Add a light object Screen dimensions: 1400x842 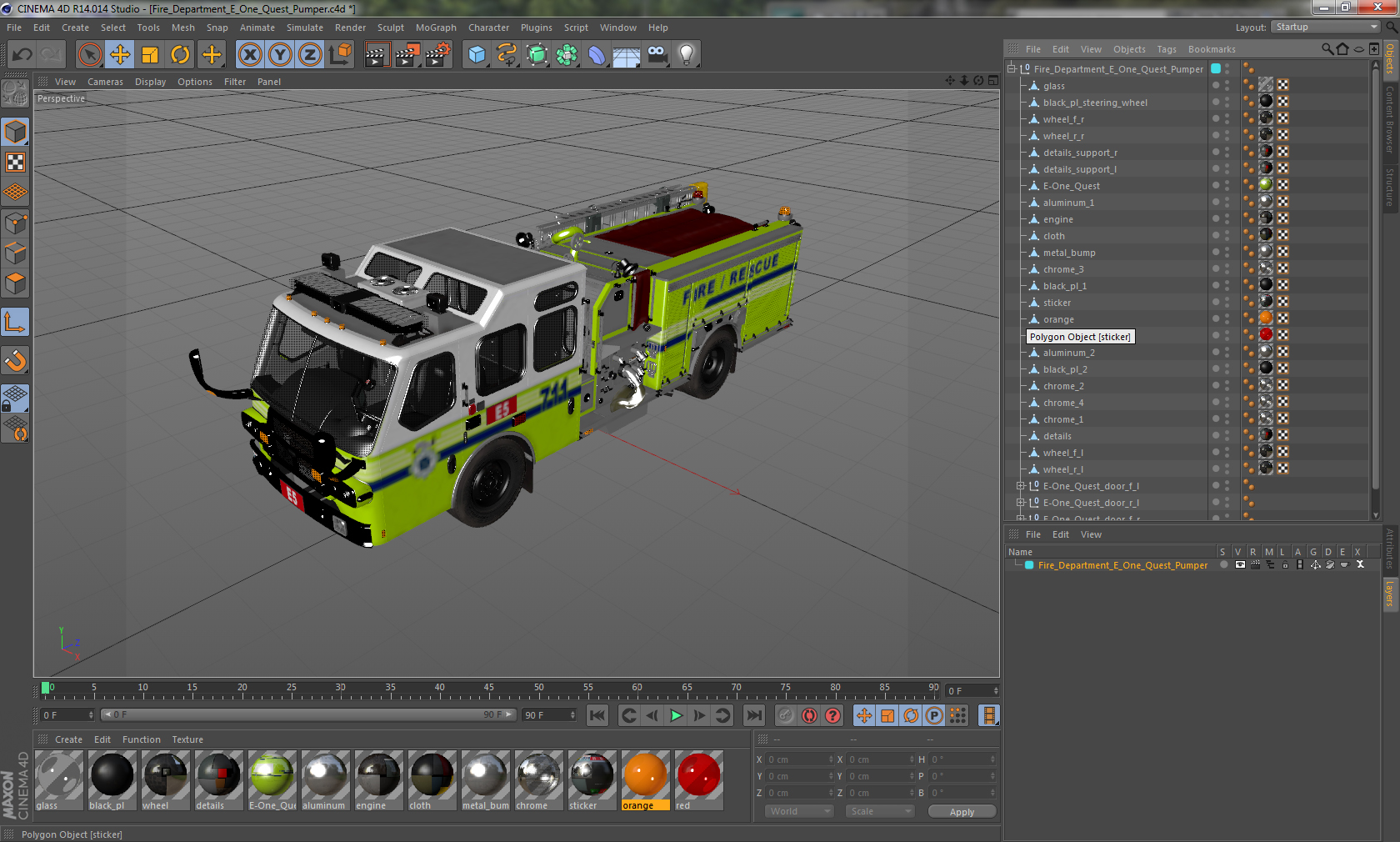pos(687,55)
